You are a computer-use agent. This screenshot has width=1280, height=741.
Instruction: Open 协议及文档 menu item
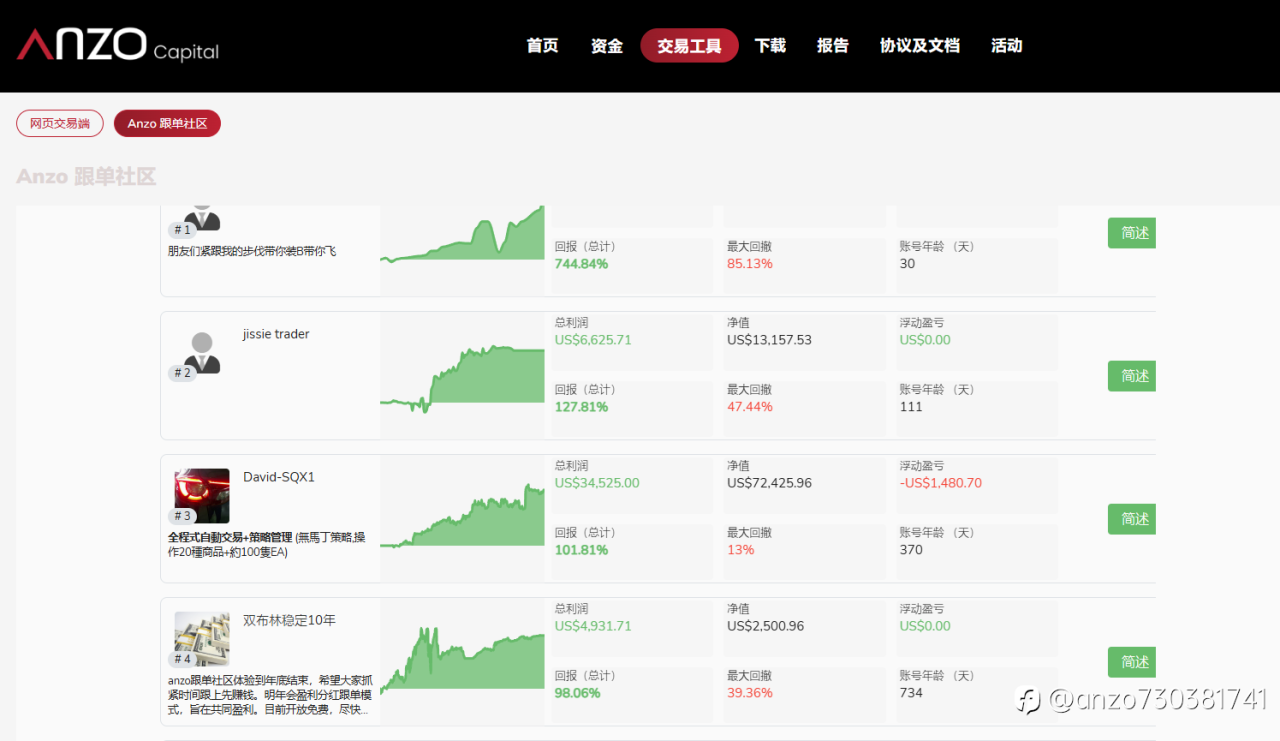919,45
